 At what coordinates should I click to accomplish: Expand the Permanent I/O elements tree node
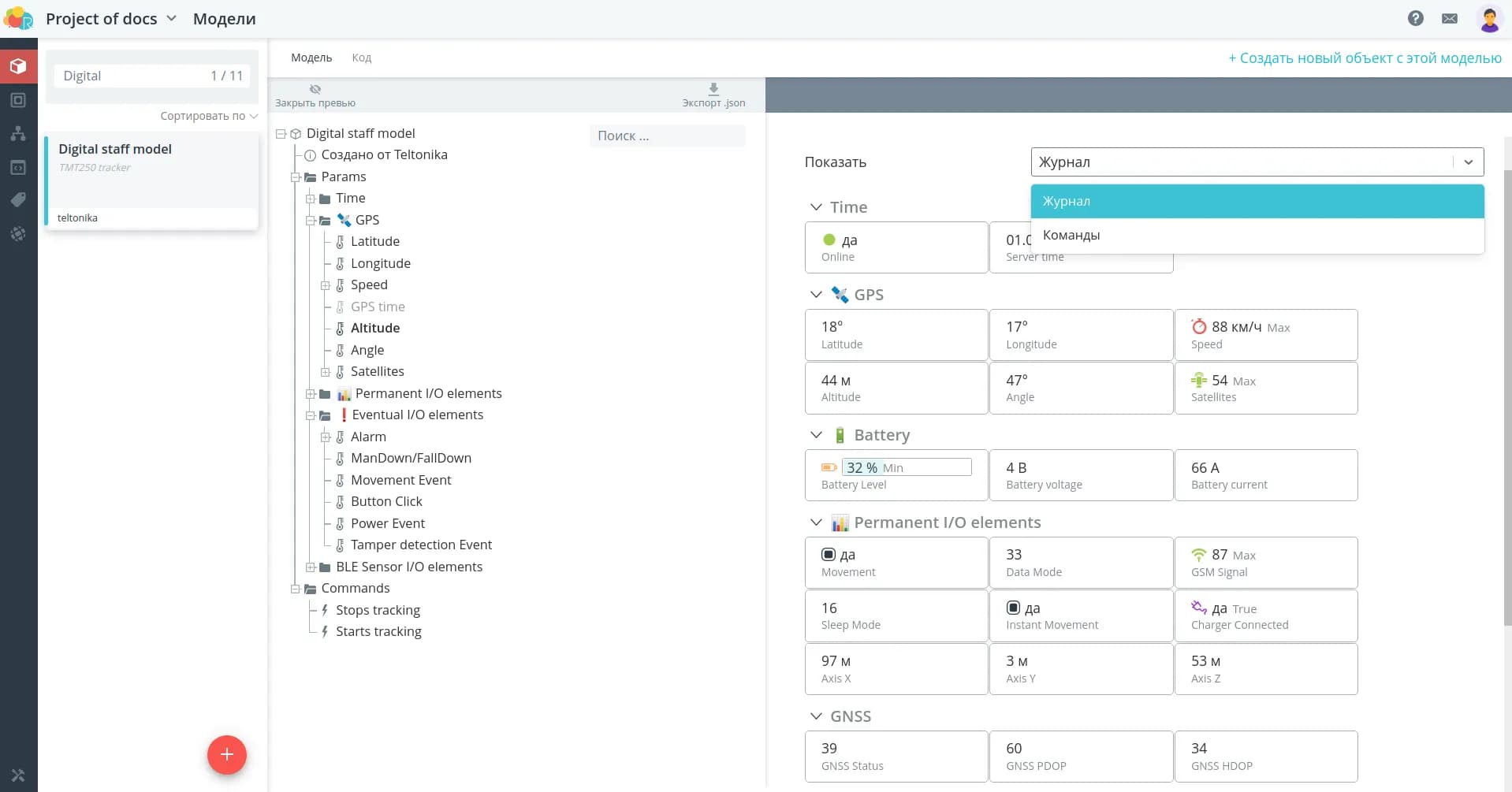(311, 394)
